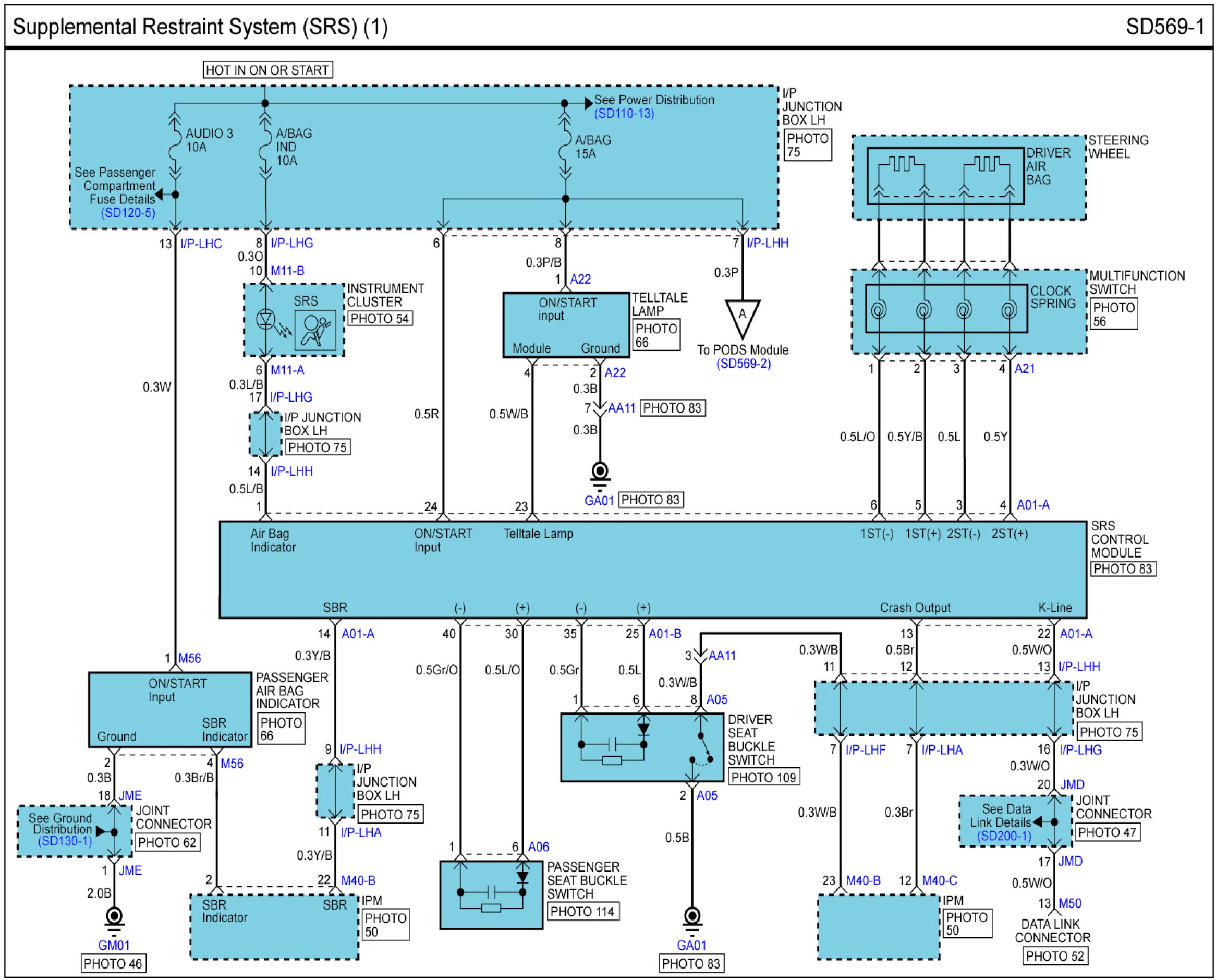1216x980 pixels.
Task: Click the passenger seat buckle switch diode symbol
Action: 522,877
